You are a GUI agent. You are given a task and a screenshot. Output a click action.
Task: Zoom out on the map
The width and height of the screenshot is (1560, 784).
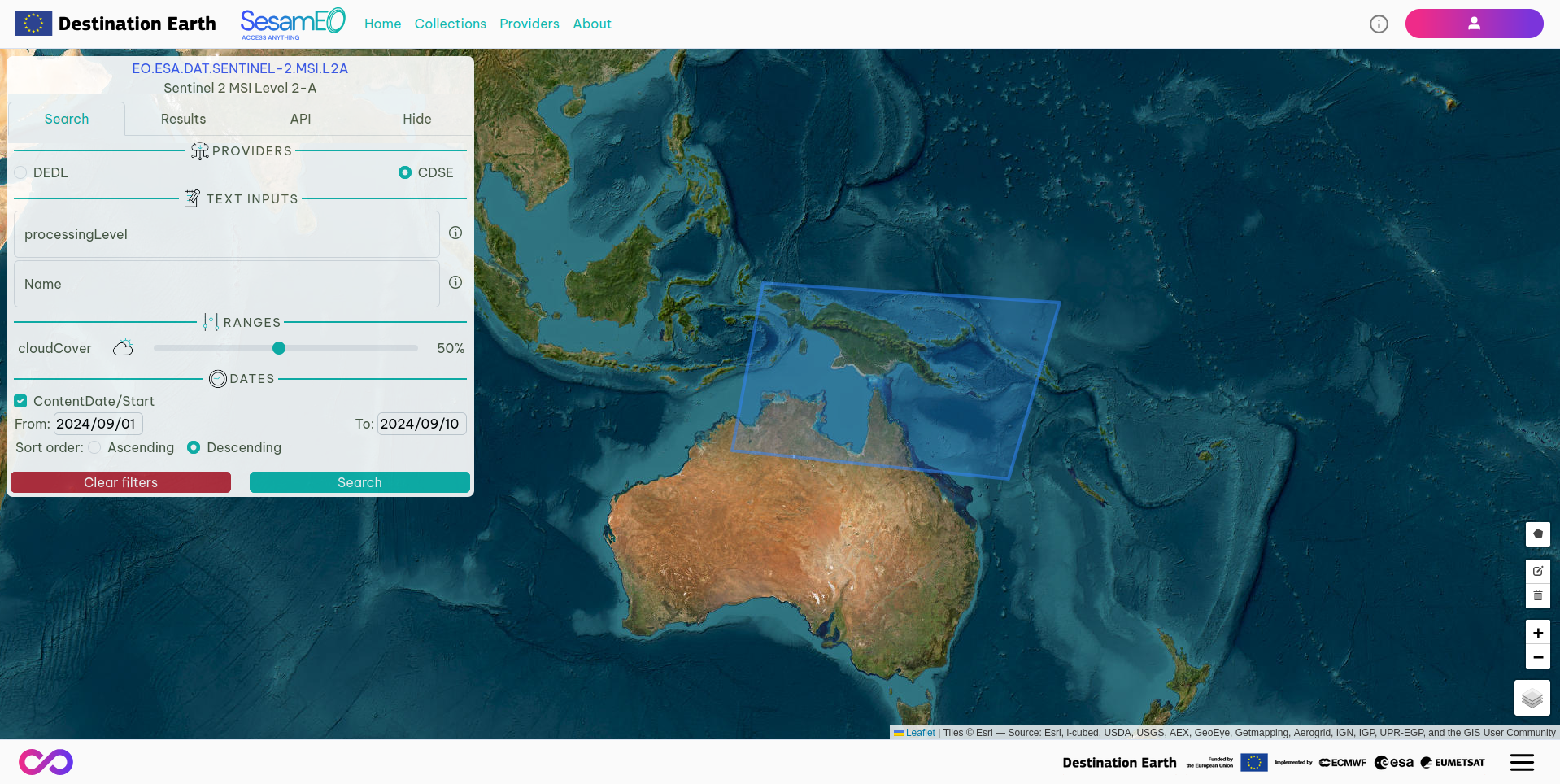[1537, 657]
